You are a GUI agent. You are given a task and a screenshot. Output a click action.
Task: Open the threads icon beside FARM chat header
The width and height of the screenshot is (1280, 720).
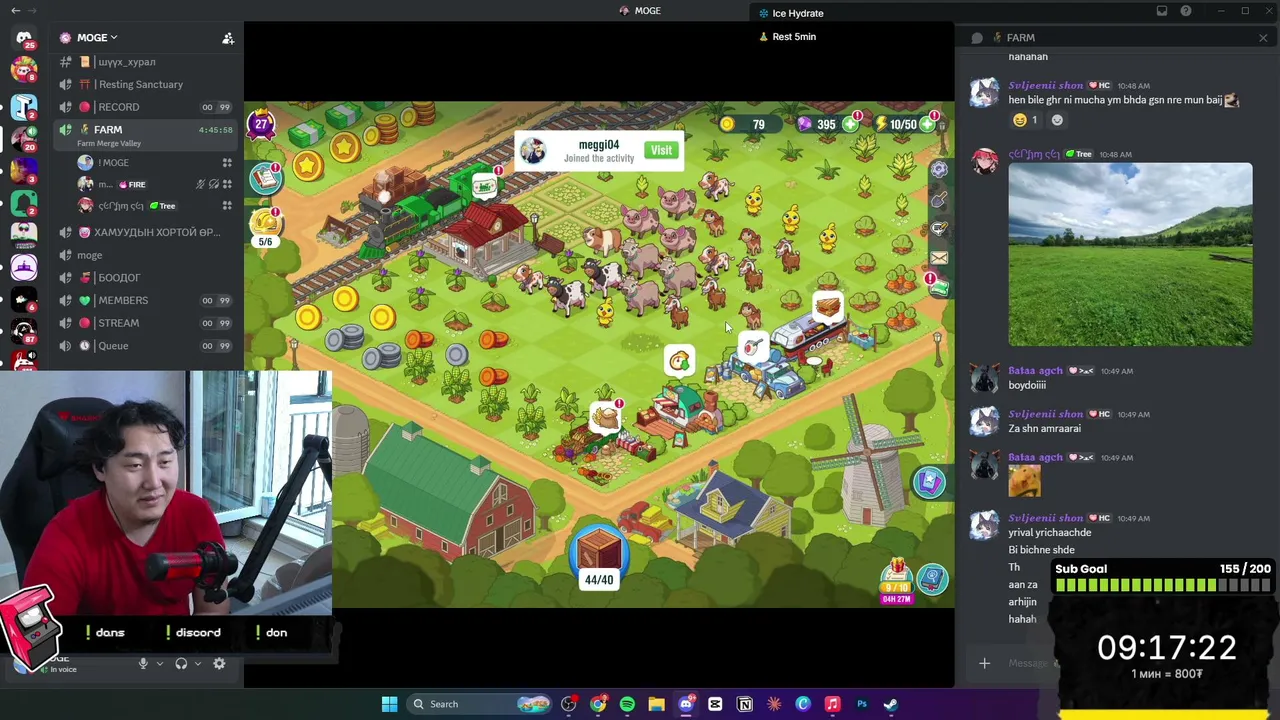click(x=977, y=38)
